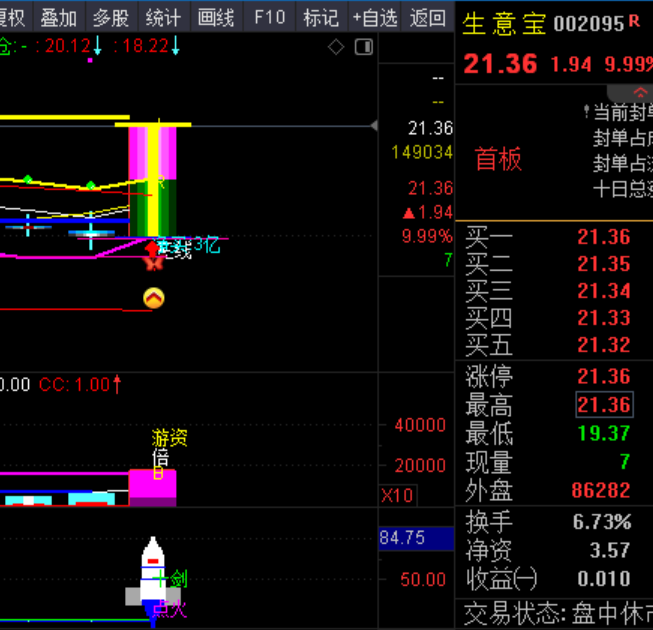This screenshot has width=653, height=630.
Task: Toggle the side panel layout icon
Action: pos(364,47)
